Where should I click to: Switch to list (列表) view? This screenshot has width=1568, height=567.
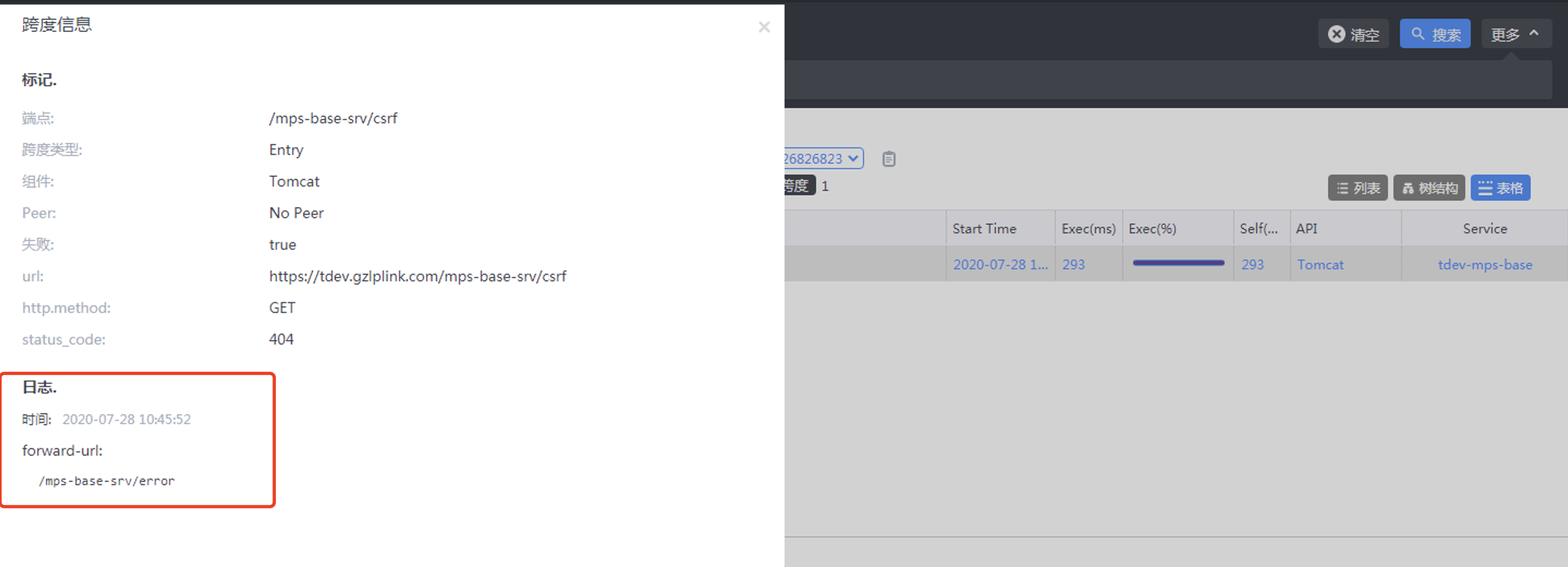tap(1357, 188)
